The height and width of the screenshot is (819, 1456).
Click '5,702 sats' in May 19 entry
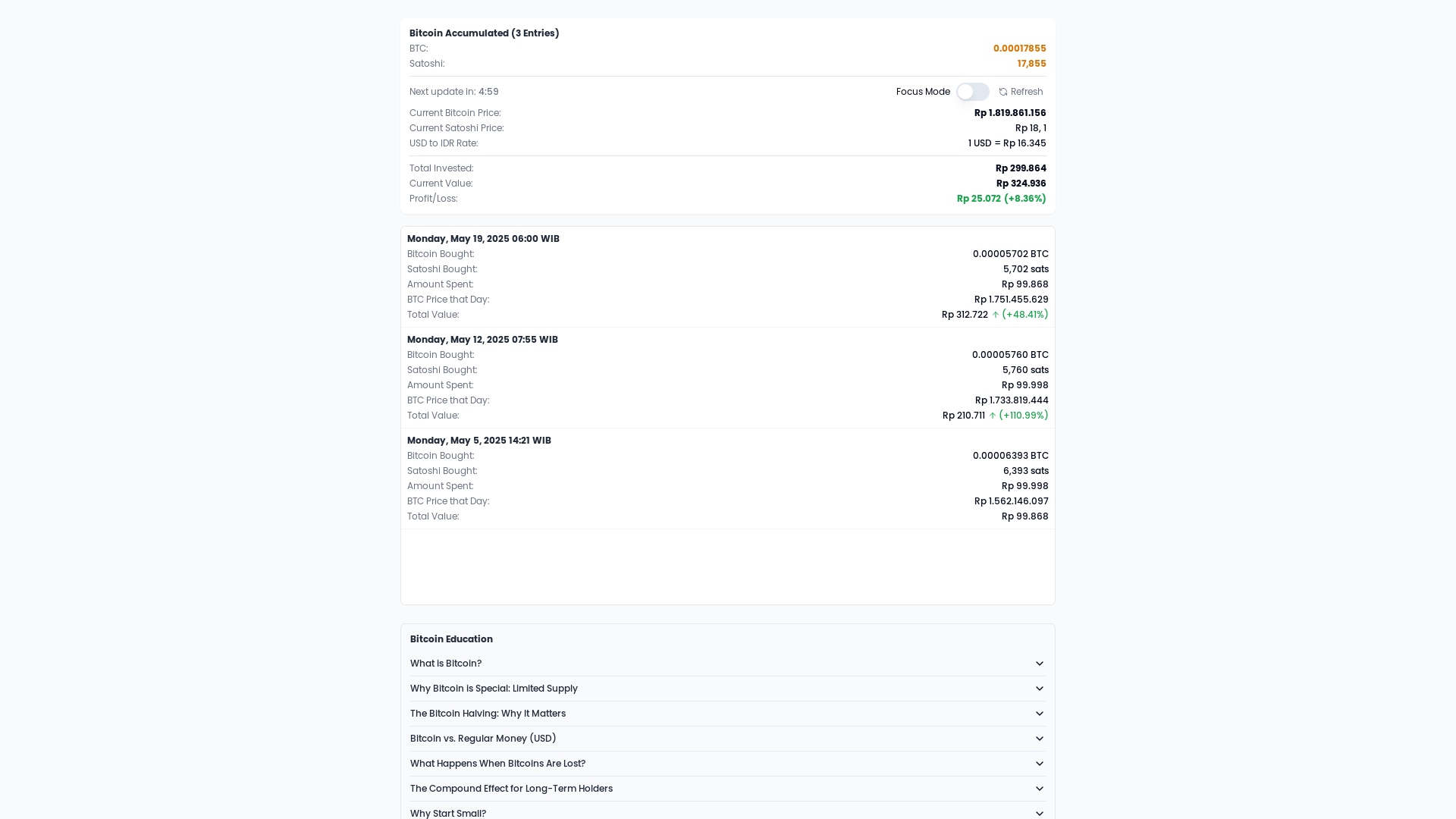coord(1026,269)
